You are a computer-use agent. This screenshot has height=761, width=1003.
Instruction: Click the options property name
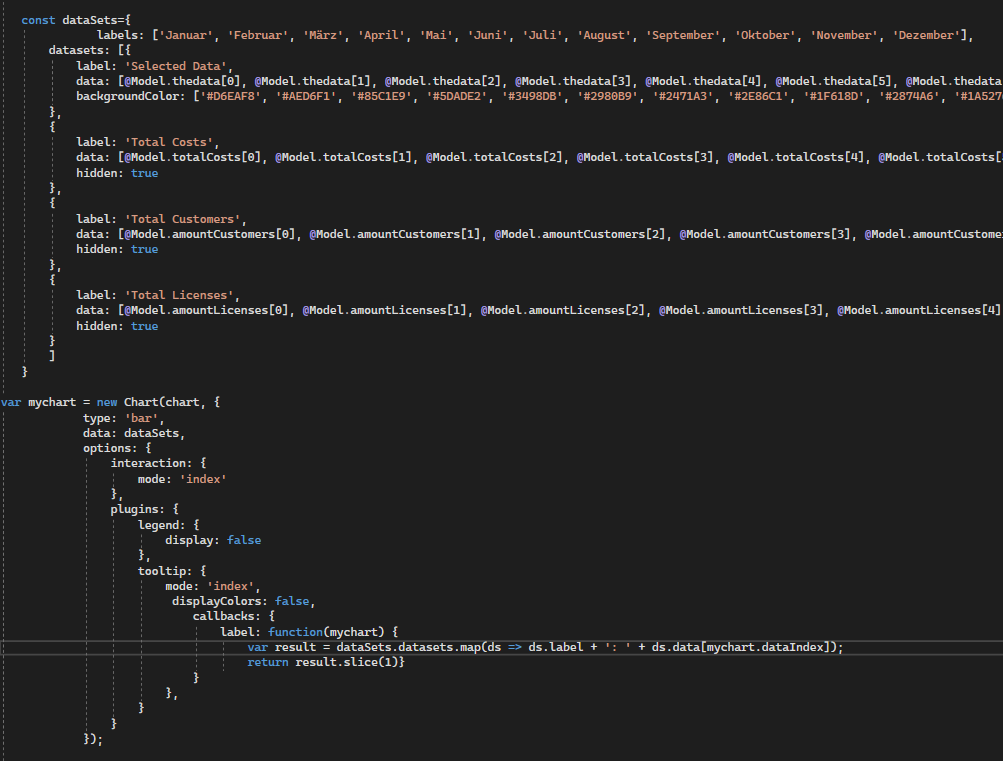107,448
